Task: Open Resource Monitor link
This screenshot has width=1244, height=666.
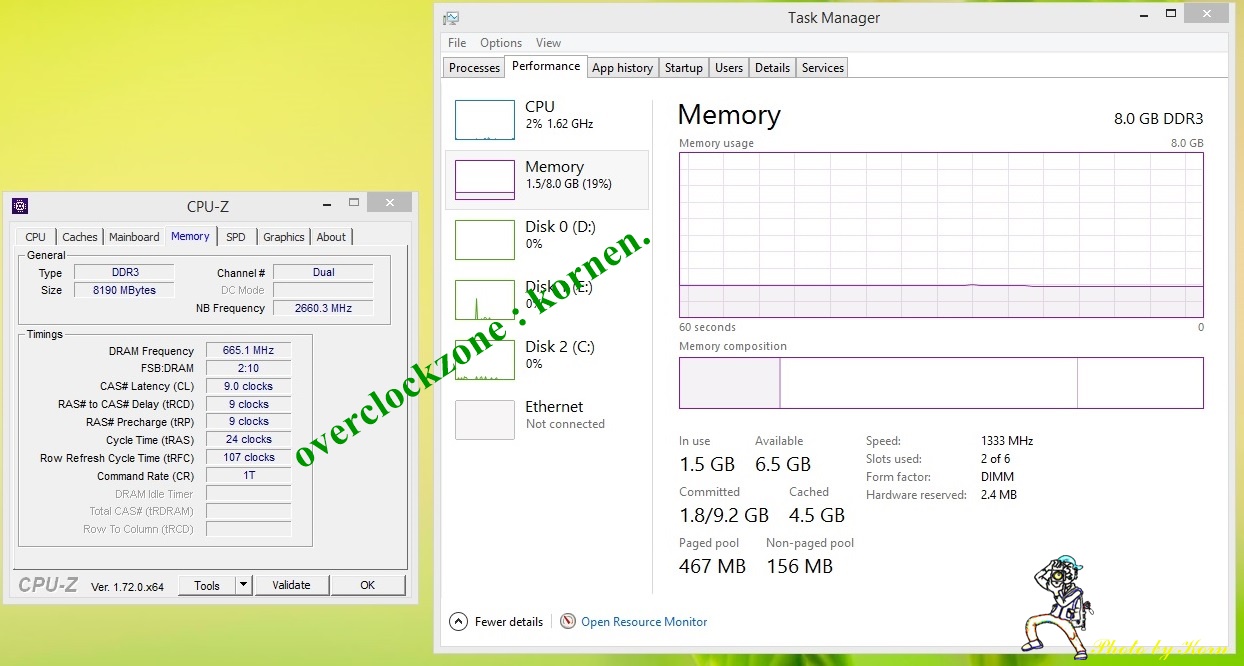Action: click(x=644, y=622)
